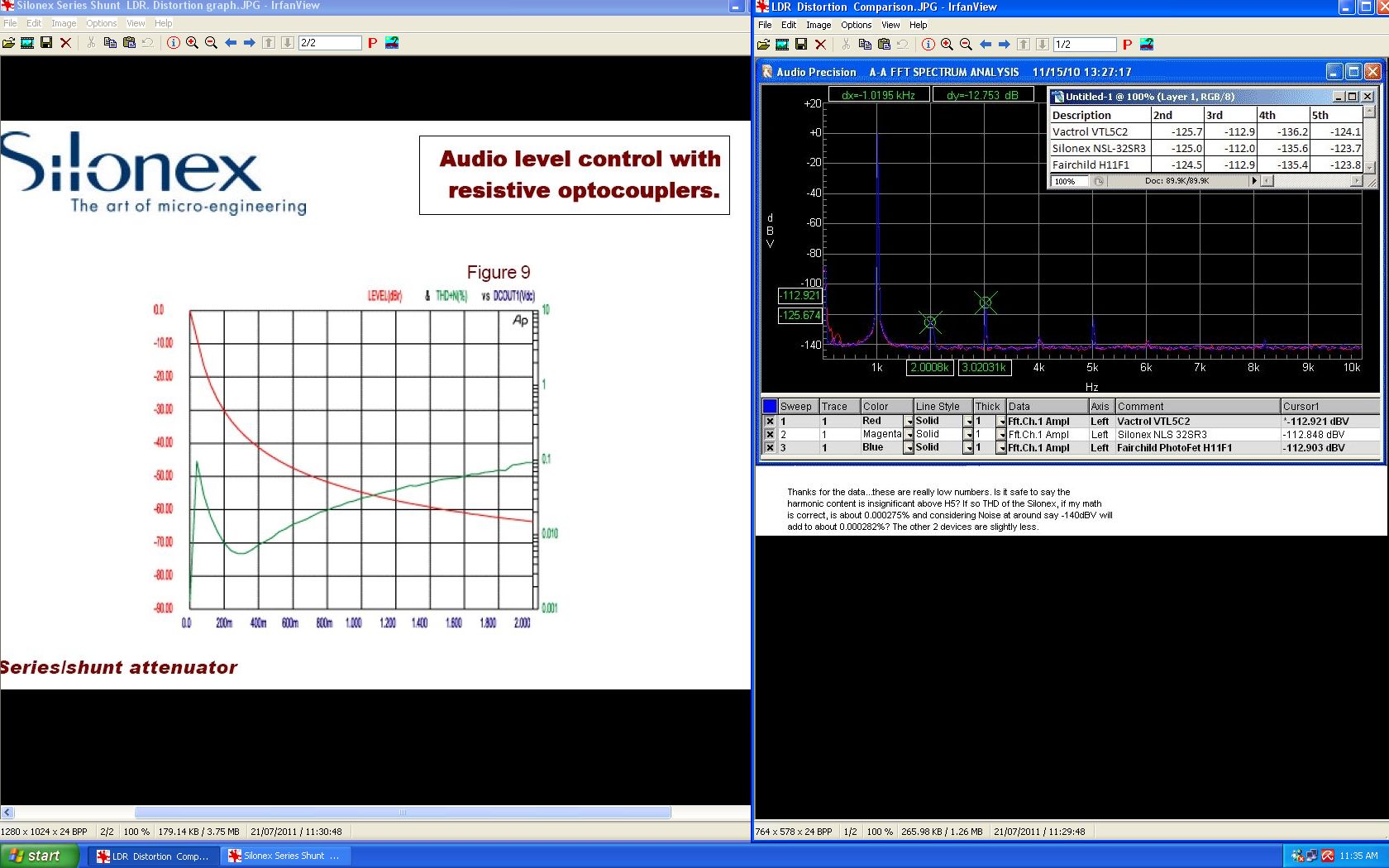
Task: Click slideshow filmstrip icon in Silonex Series Shunt window
Action: [x=27, y=43]
